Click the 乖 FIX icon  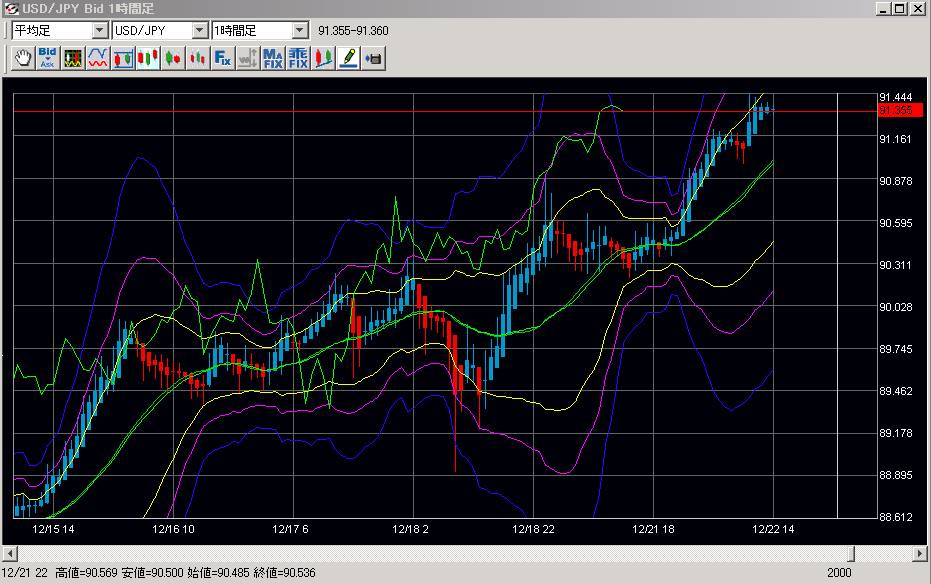pyautogui.click(x=297, y=58)
